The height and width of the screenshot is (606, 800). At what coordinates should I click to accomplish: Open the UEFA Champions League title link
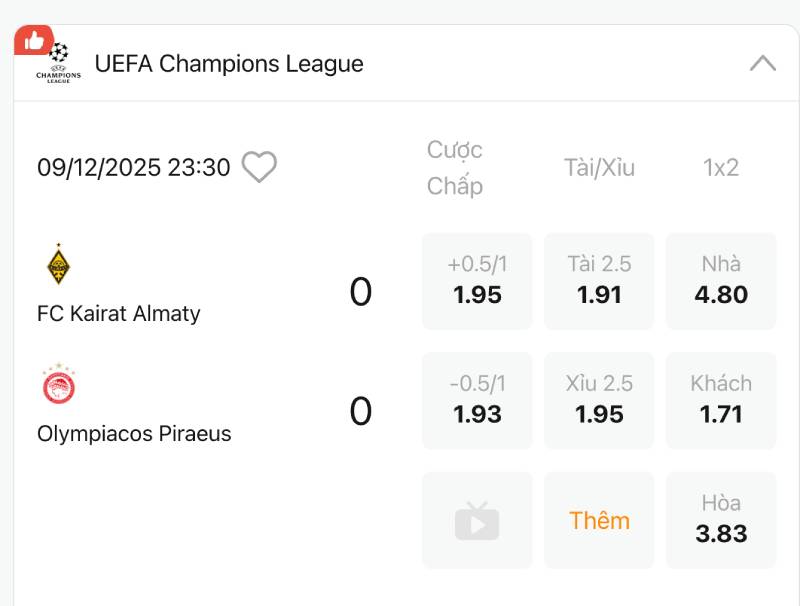coord(229,64)
